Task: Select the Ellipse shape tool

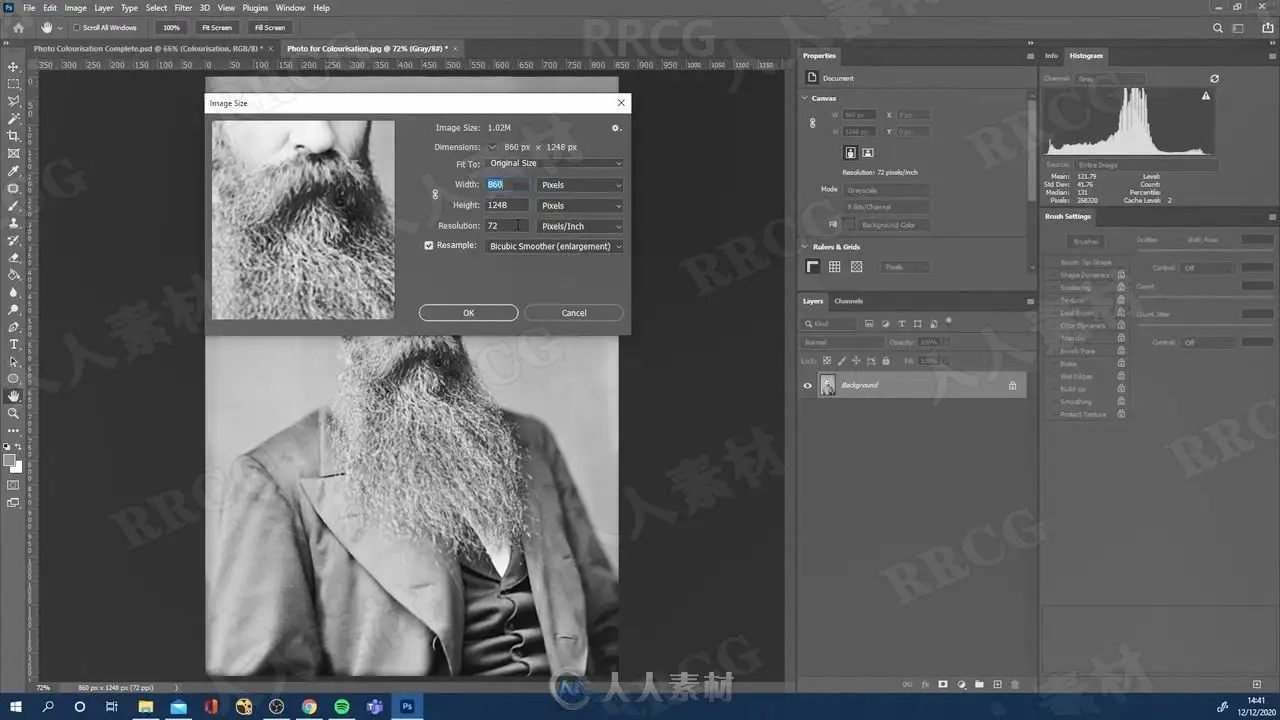Action: [x=13, y=379]
